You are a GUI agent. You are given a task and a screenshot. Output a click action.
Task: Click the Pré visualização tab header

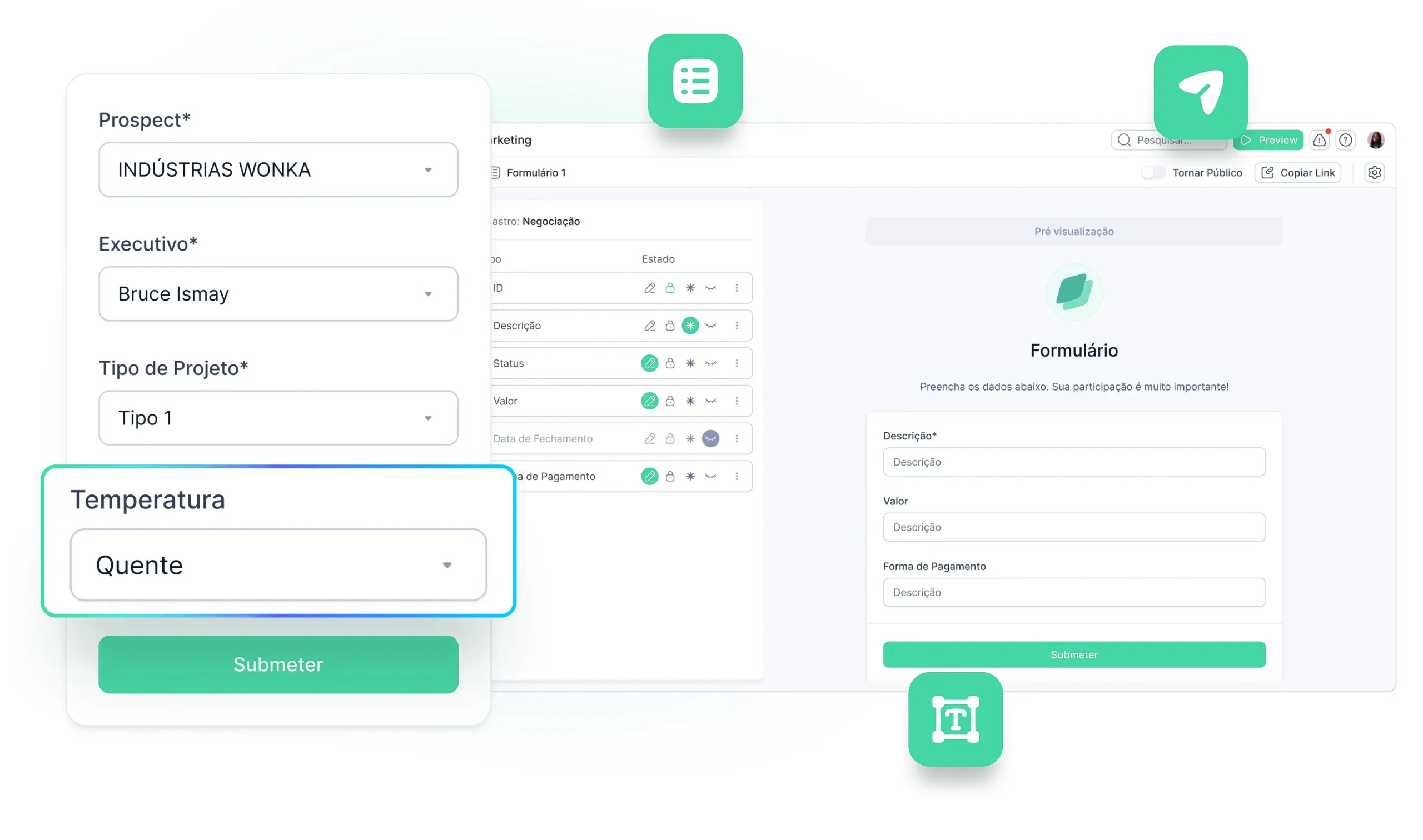[x=1073, y=232]
